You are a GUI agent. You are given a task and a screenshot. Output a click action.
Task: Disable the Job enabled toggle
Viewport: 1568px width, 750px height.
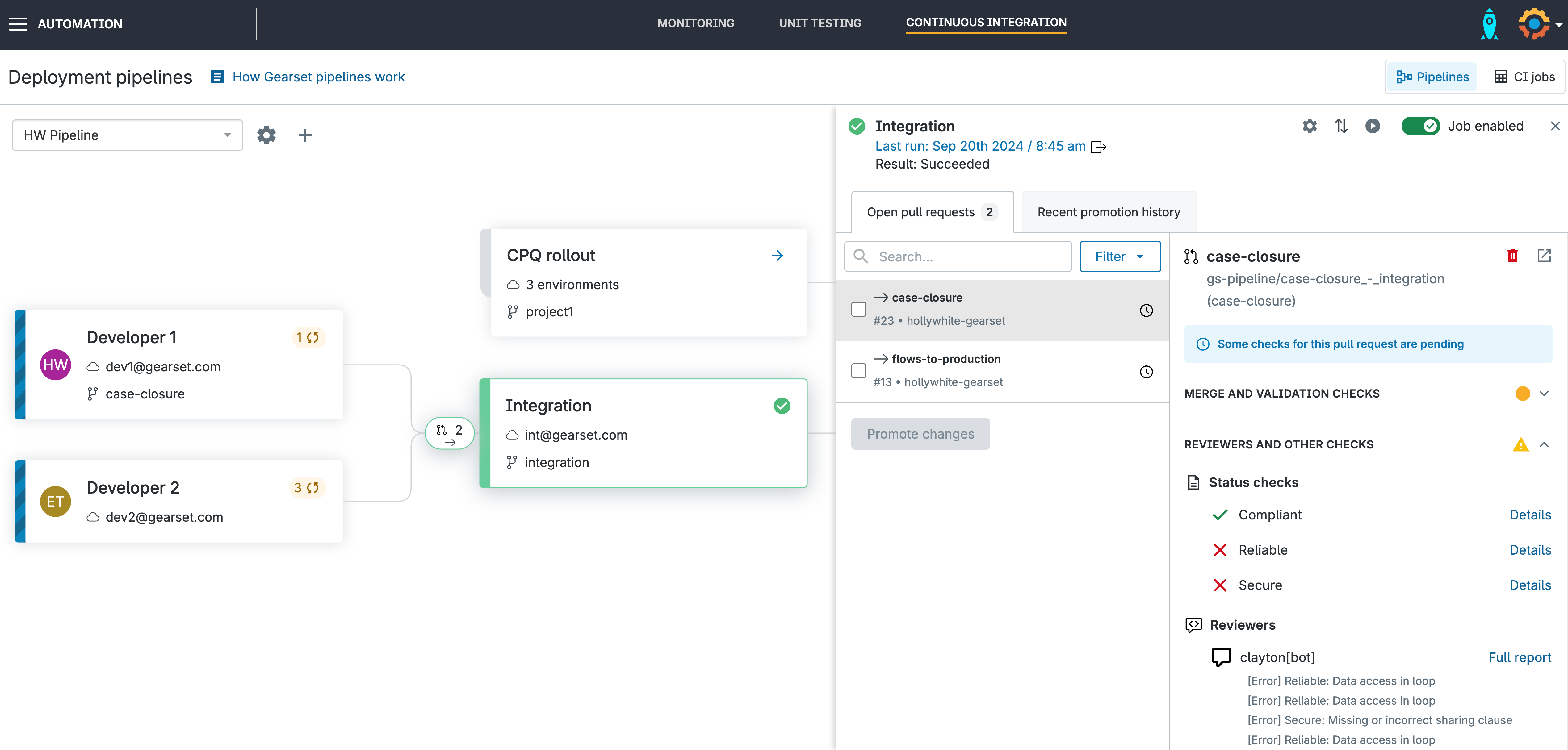[1421, 126]
